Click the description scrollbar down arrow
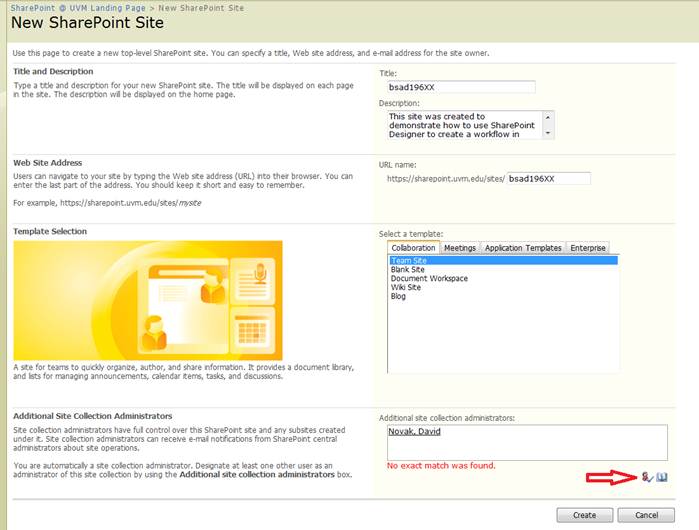The height and width of the screenshot is (530, 699). pos(548,133)
